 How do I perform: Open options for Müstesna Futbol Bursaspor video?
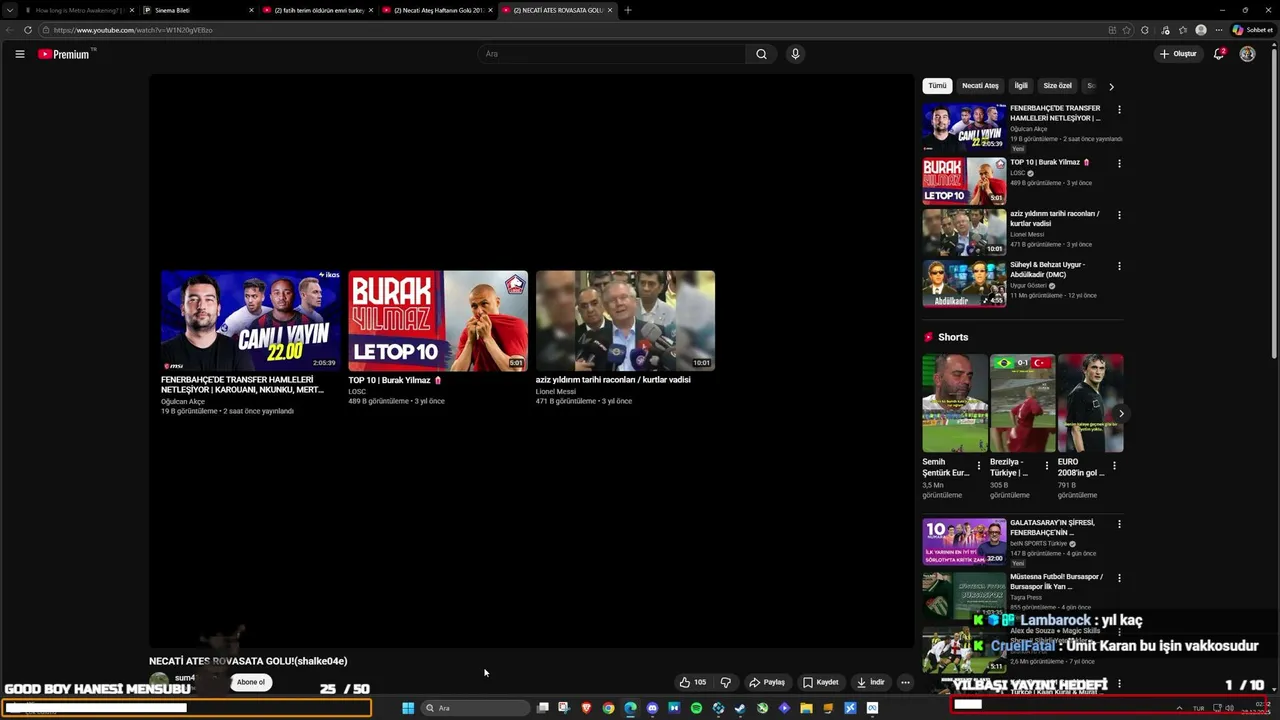point(1119,578)
